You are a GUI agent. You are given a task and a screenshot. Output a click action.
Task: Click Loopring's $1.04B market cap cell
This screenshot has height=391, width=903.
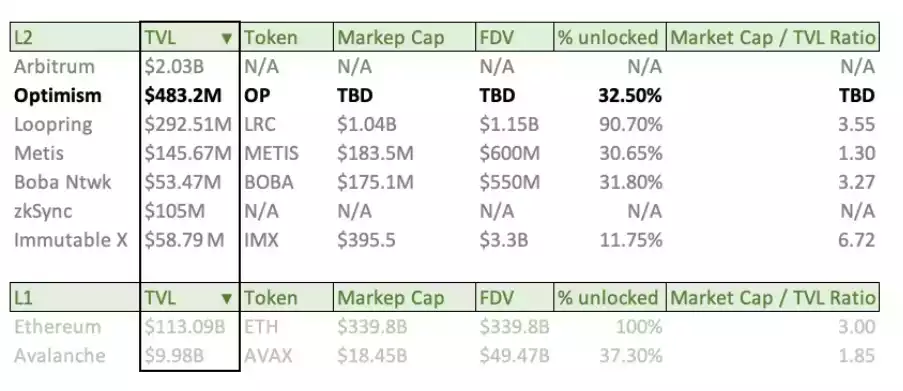coord(404,124)
